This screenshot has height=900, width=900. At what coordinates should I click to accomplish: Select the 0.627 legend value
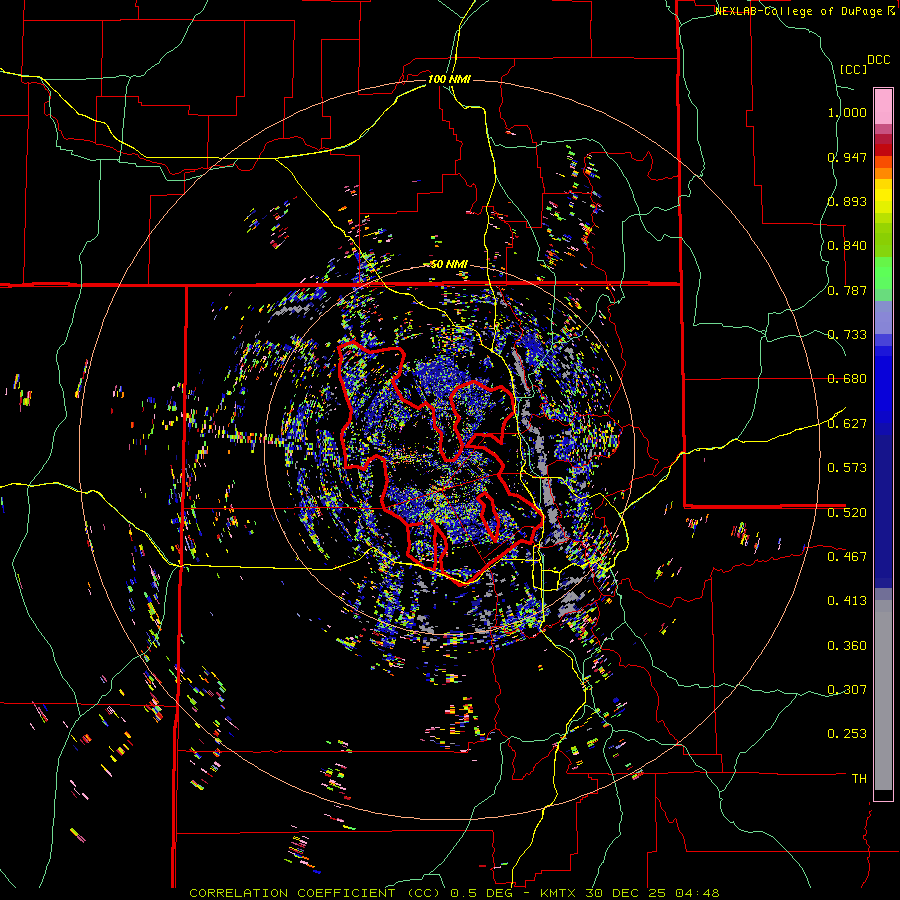[x=847, y=424]
